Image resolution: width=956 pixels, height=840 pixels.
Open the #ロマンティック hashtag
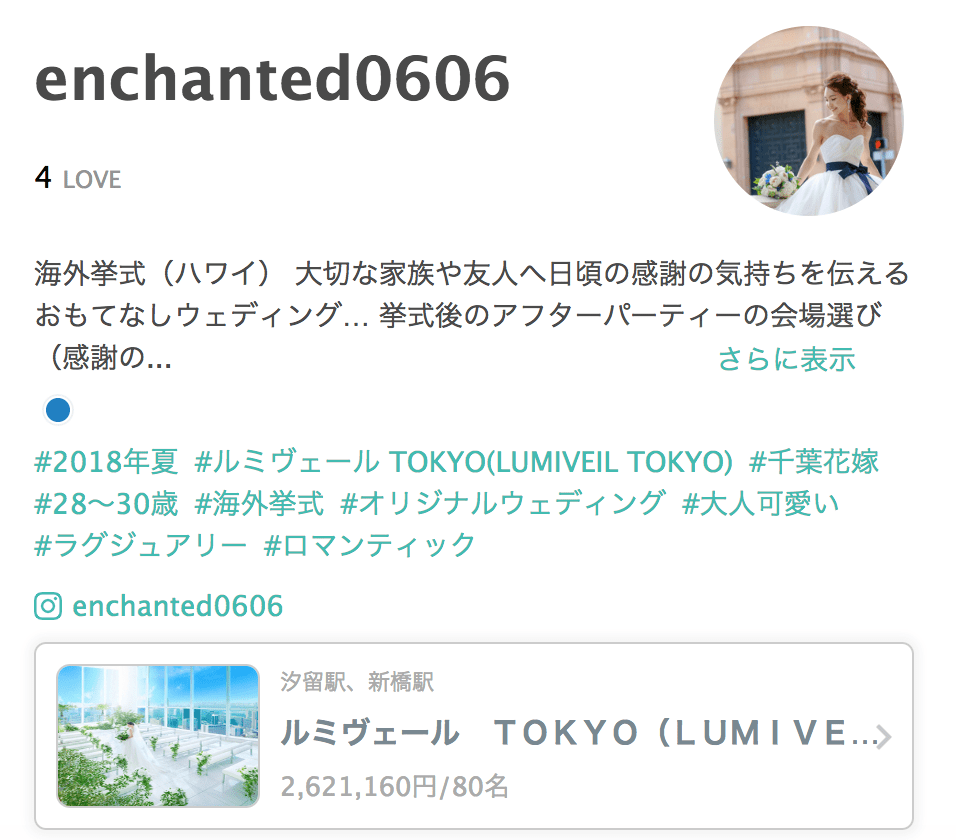point(369,545)
